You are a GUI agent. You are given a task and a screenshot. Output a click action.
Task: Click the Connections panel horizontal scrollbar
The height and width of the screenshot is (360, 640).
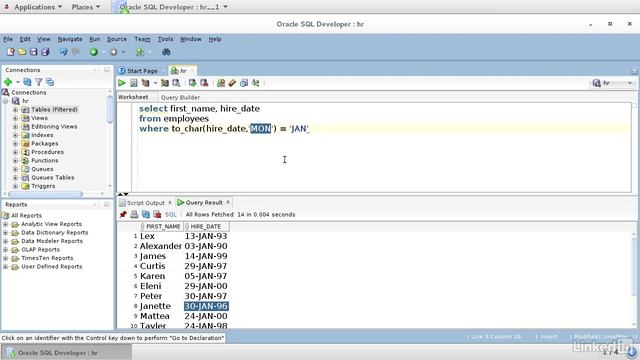click(x=45, y=194)
